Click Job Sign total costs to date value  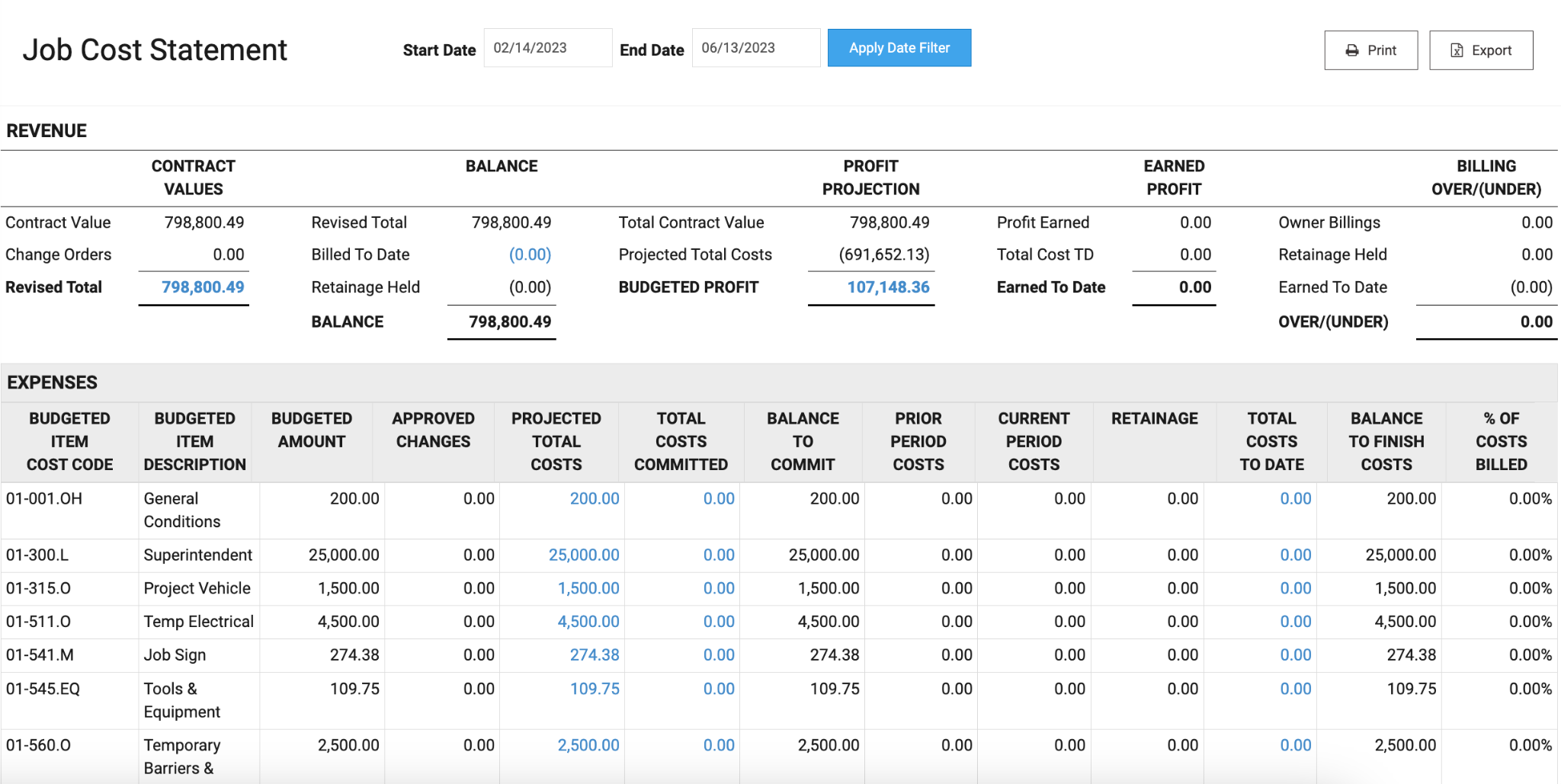pos(1296,654)
